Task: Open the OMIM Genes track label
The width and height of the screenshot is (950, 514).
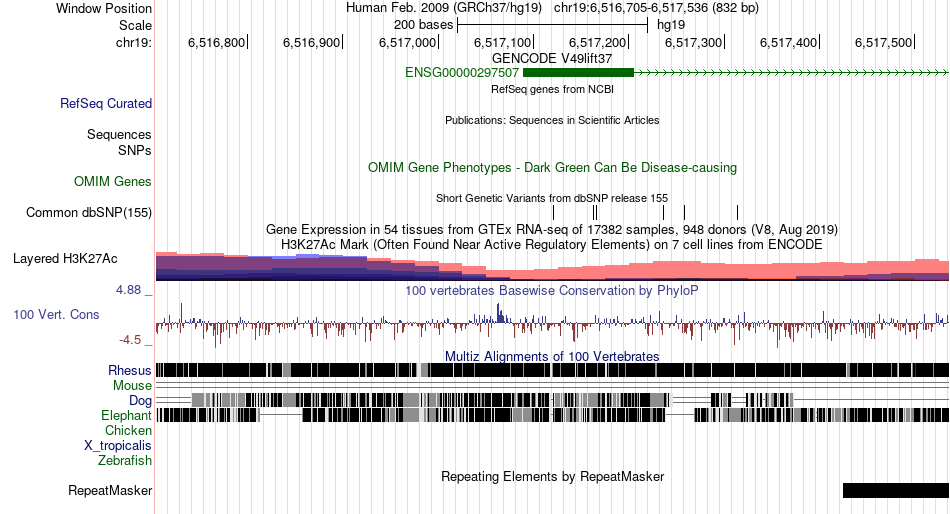Action: pos(113,182)
